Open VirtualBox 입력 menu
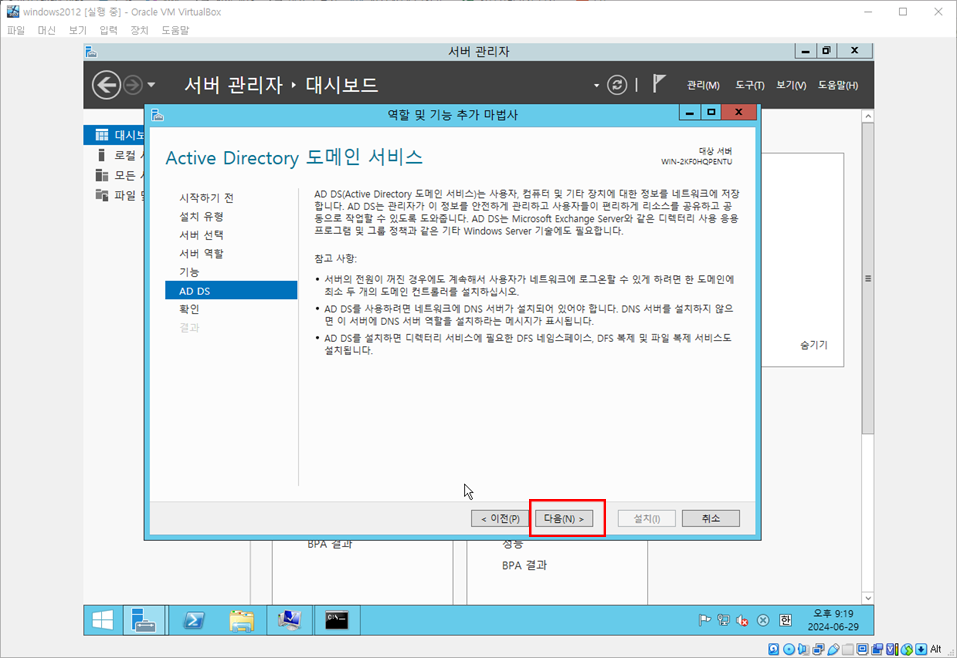Viewport: 957px width, 658px height. (x=108, y=30)
